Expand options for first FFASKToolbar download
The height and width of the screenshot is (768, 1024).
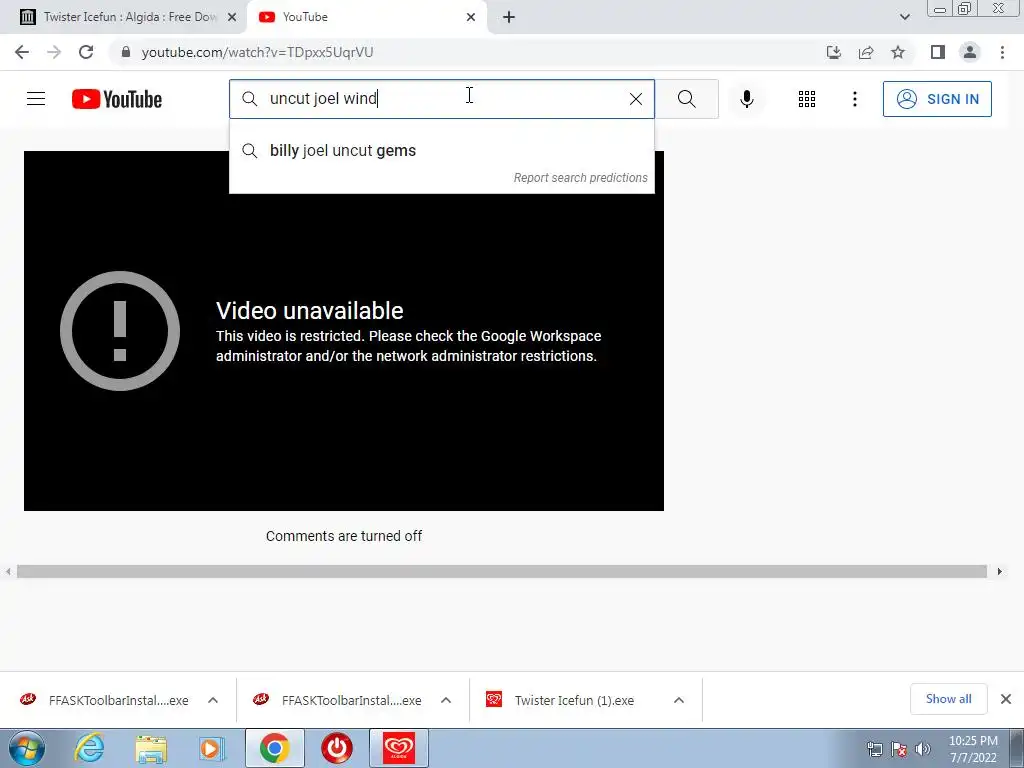coord(213,700)
